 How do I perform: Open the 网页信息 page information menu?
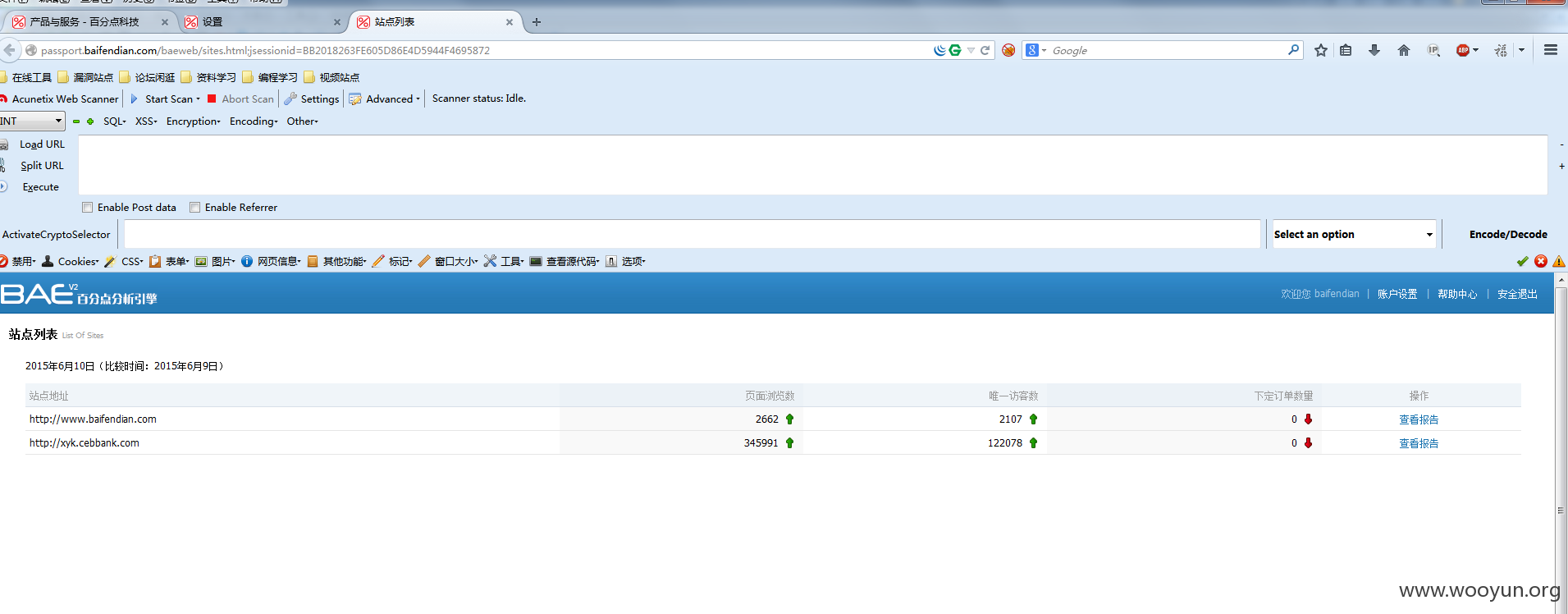271,261
